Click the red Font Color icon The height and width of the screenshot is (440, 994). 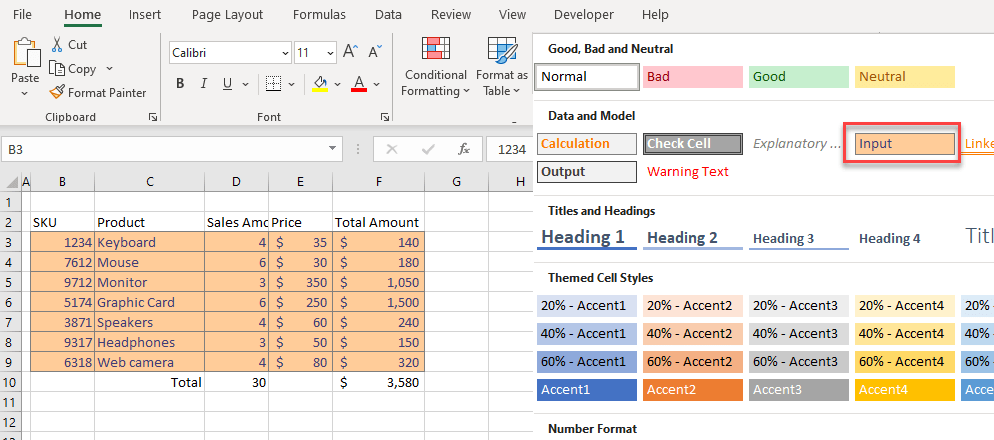(x=359, y=84)
